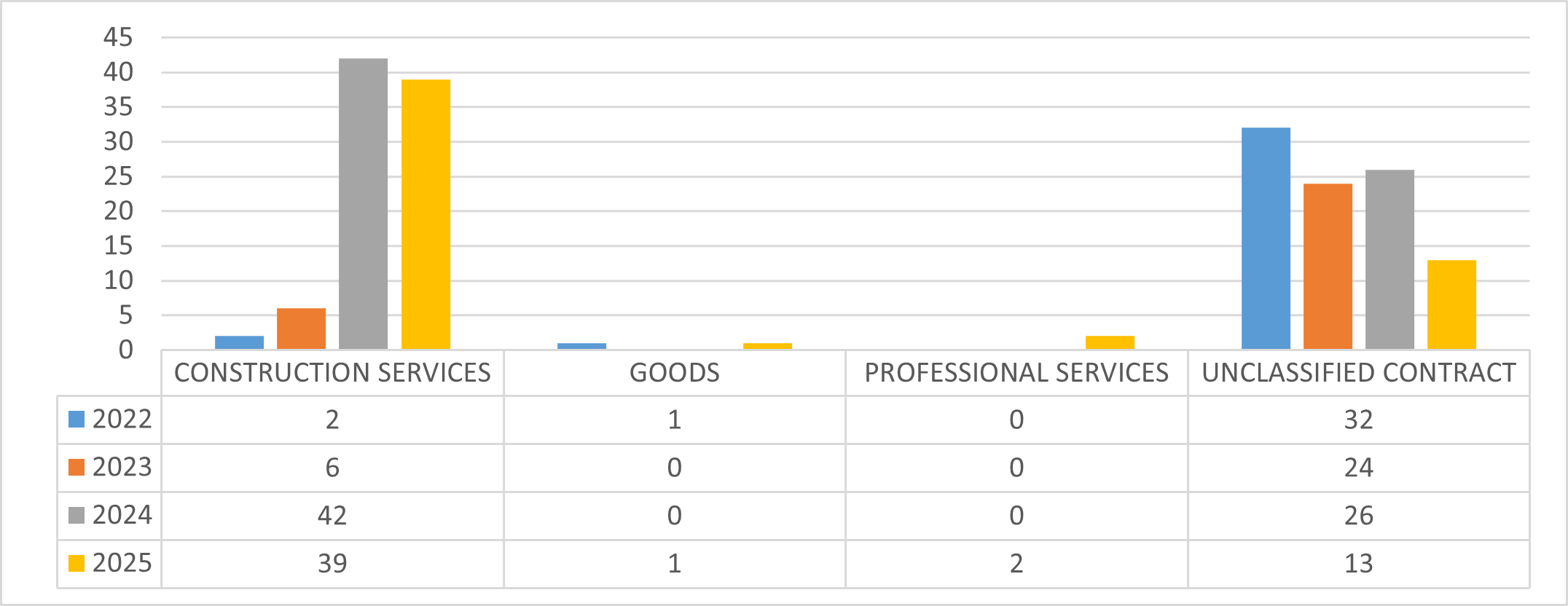Select the yellow 2025 Construction Services bar
This screenshot has width=1568, height=606.
click(426, 214)
